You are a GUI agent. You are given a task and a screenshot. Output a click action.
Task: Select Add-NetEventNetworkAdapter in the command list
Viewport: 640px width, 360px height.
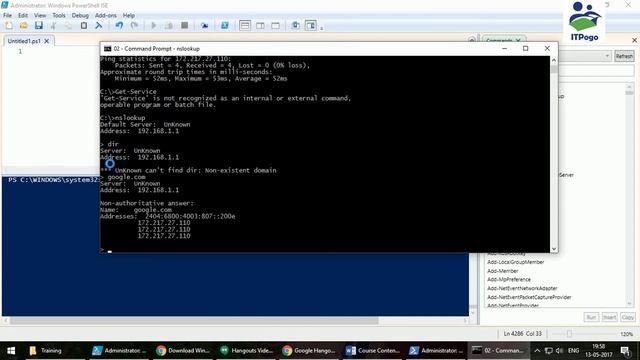pyautogui.click(x=522, y=288)
